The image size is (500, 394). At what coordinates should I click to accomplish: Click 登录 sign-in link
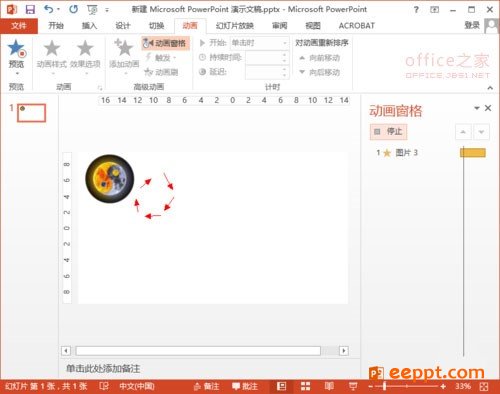[x=472, y=25]
